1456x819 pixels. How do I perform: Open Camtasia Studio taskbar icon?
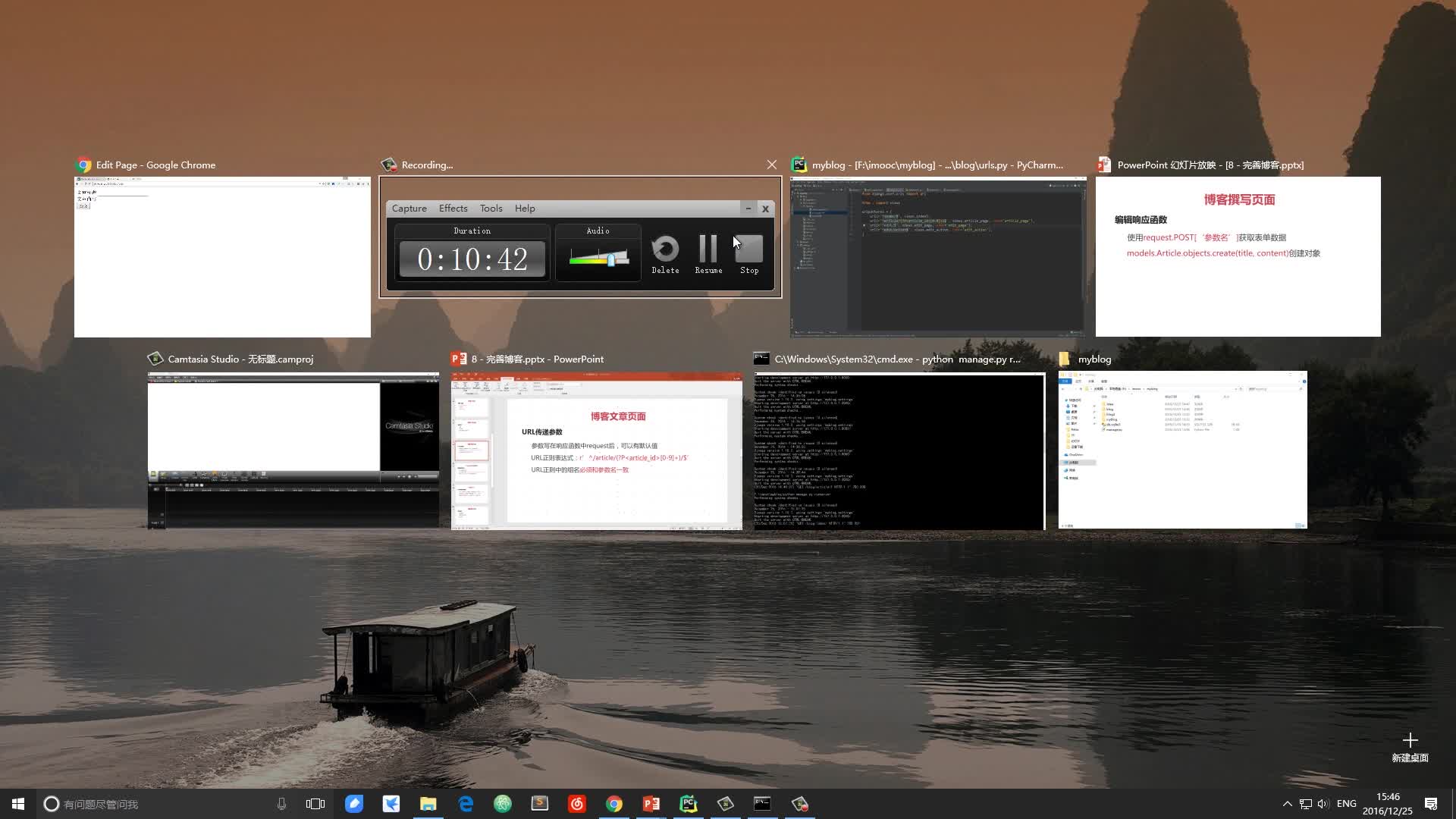pyautogui.click(x=726, y=804)
